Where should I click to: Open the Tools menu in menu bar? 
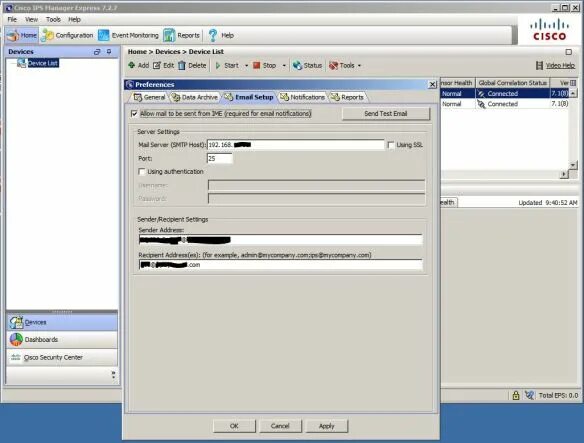53,19
